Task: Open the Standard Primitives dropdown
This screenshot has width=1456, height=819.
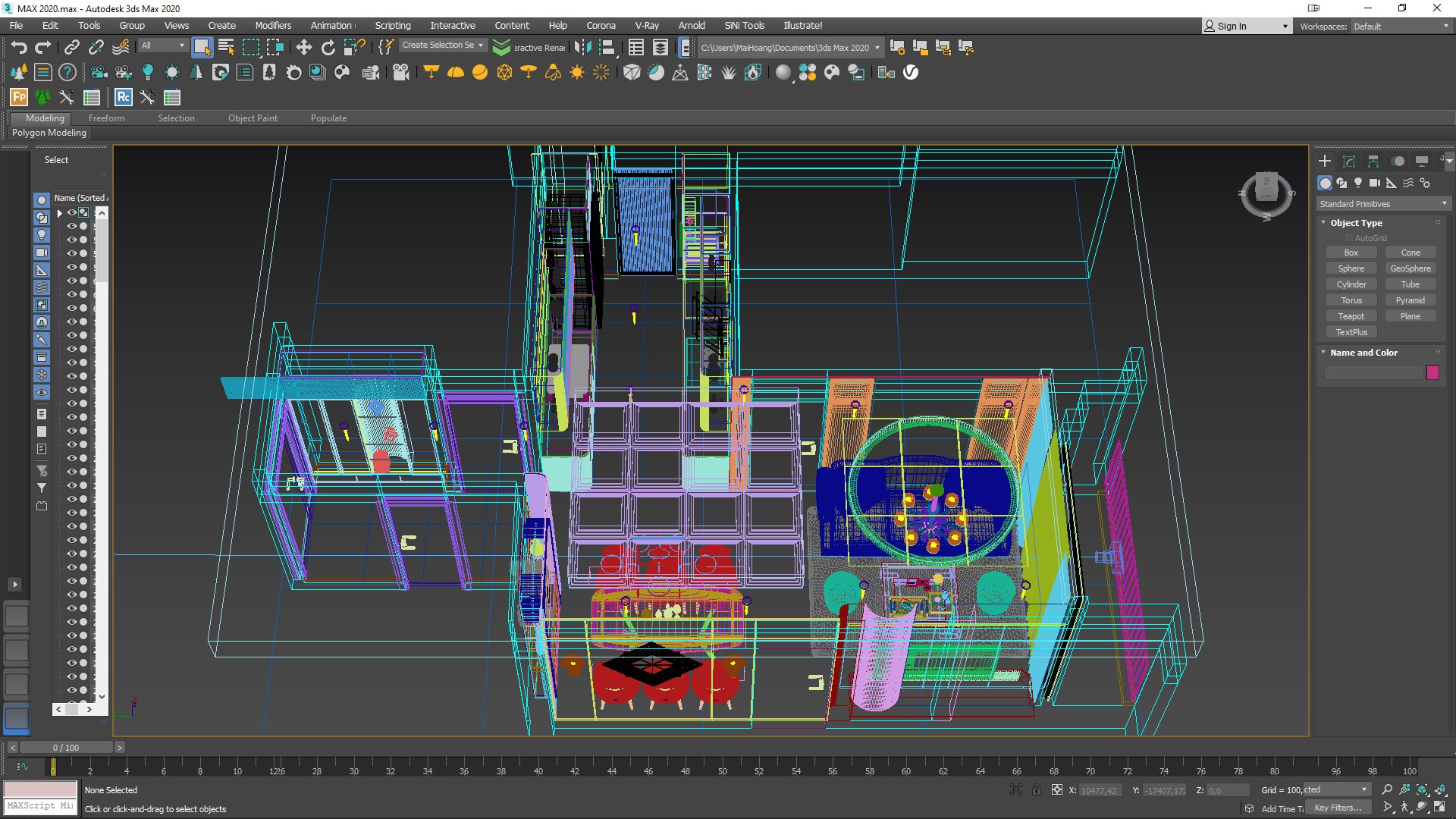Action: click(x=1383, y=204)
